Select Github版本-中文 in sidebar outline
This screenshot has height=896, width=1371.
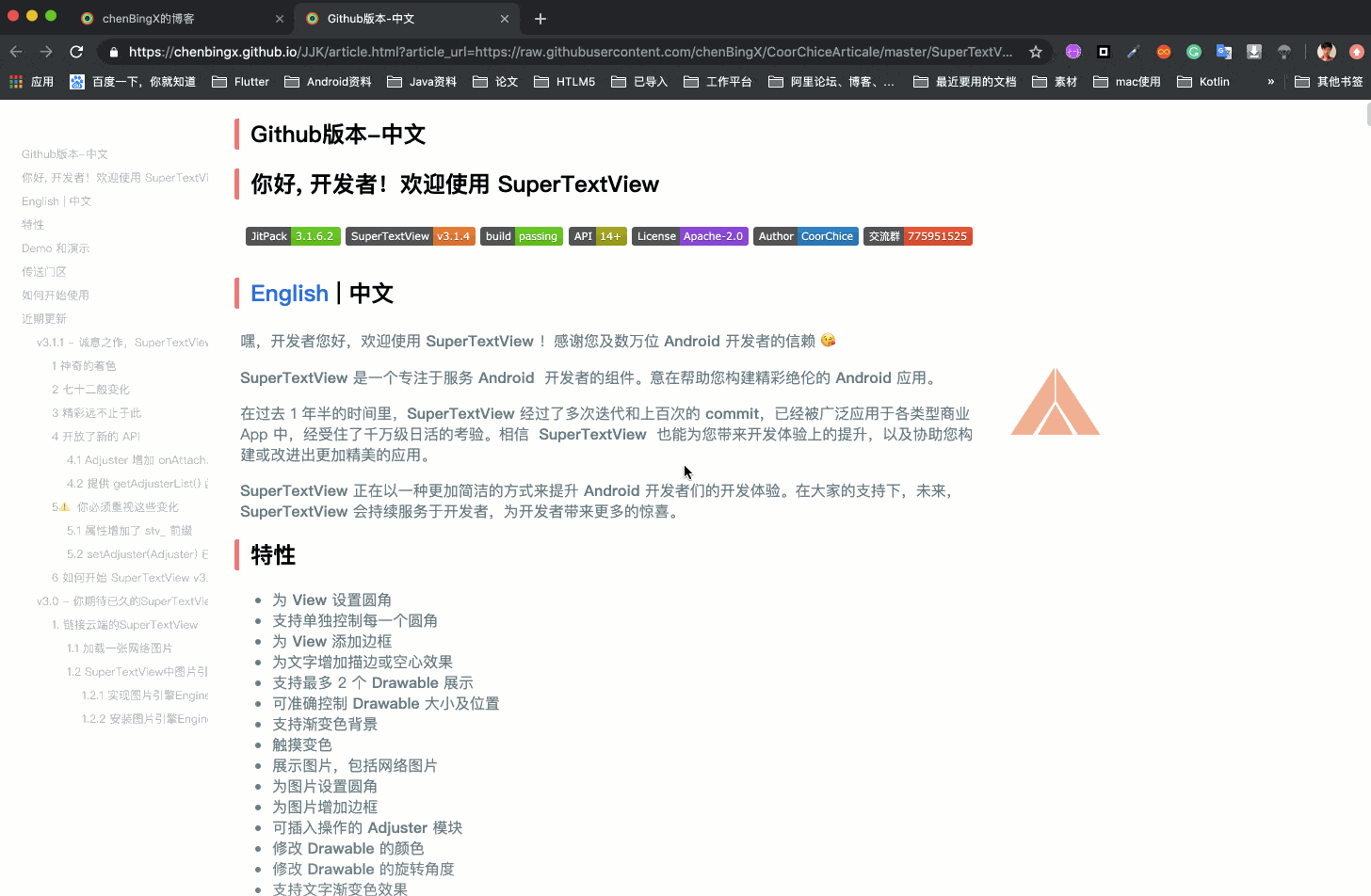[x=65, y=154]
